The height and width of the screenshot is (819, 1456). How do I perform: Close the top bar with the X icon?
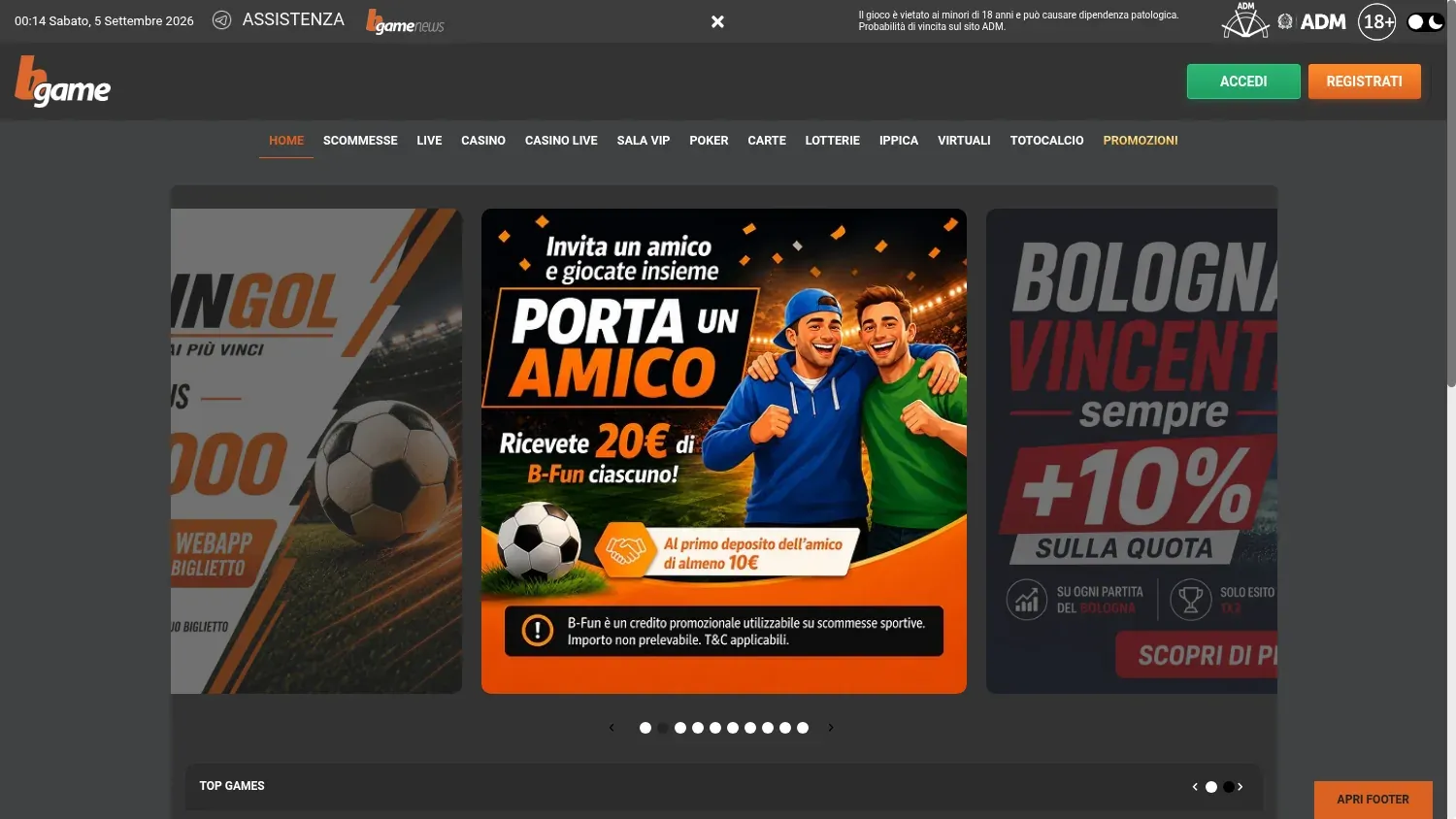coord(717,21)
